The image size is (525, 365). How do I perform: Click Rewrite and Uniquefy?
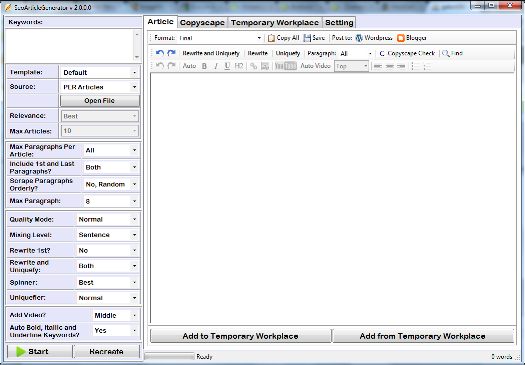pyautogui.click(x=211, y=53)
